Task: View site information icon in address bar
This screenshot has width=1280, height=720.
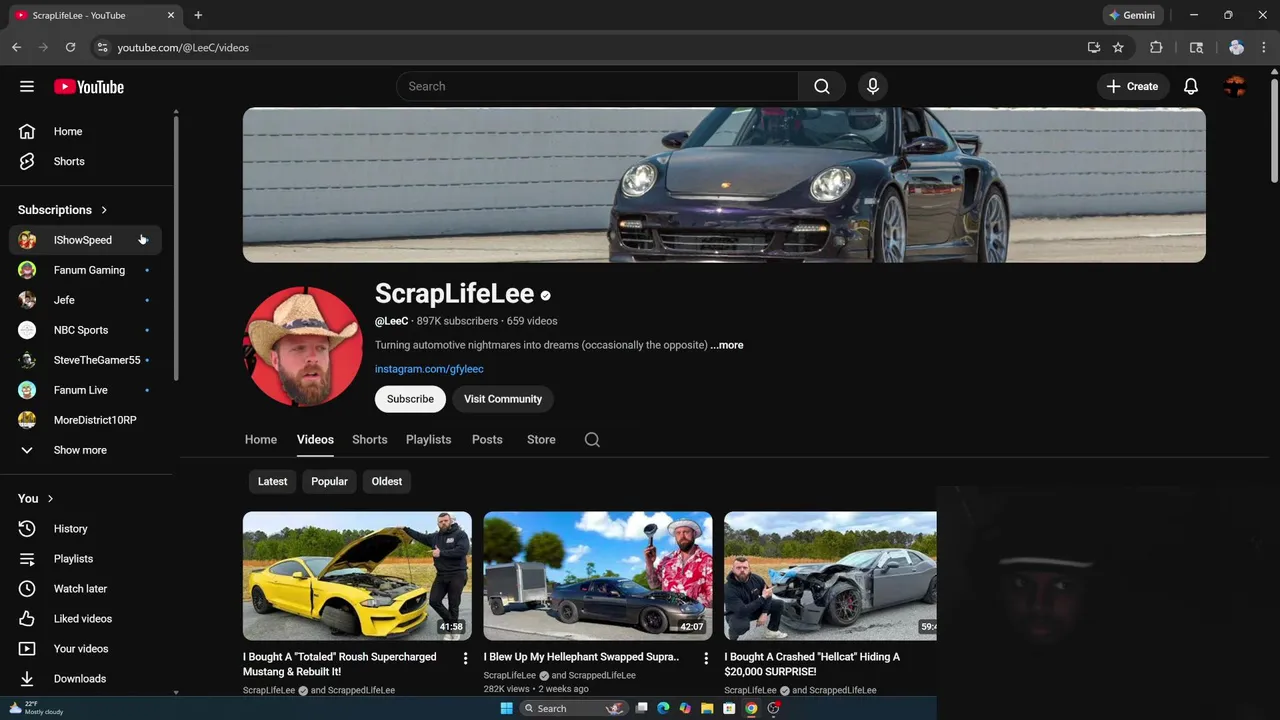Action: tap(101, 47)
